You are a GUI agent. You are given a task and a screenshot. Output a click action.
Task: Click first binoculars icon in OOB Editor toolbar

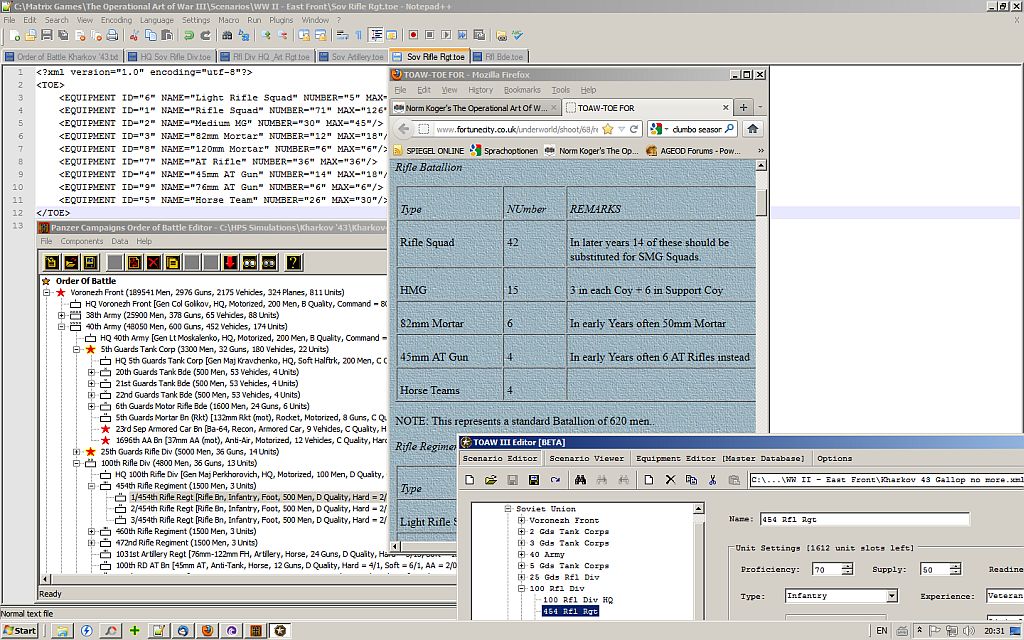[x=249, y=263]
